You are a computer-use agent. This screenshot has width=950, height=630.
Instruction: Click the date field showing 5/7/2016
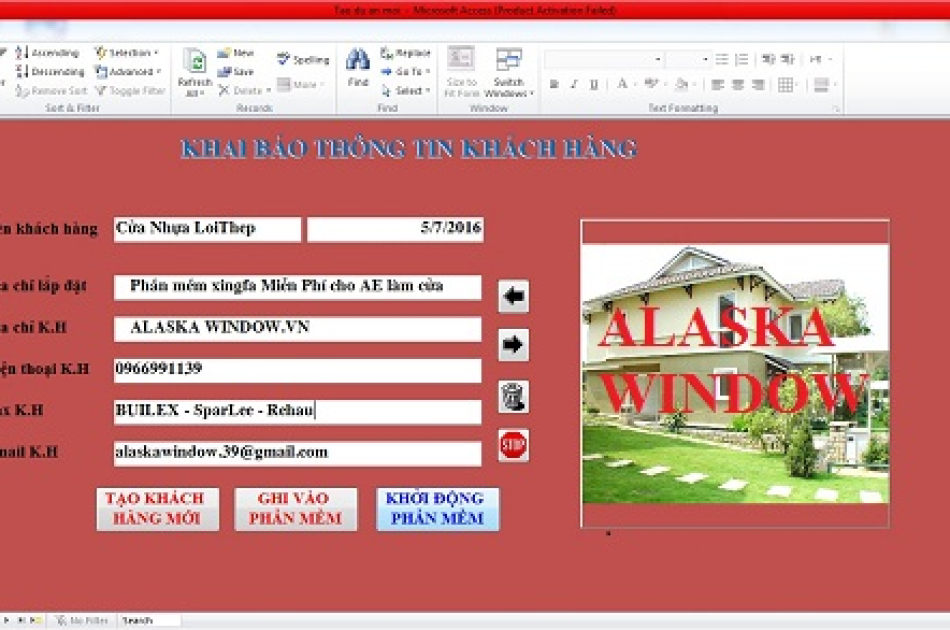(x=395, y=229)
